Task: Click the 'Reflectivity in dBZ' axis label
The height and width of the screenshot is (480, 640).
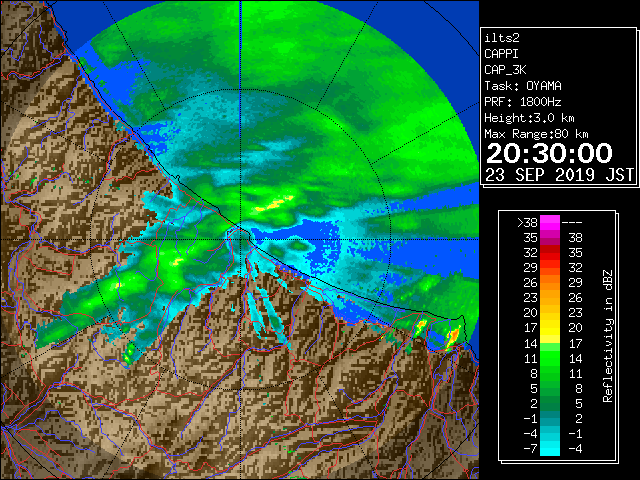Action: coord(608,336)
